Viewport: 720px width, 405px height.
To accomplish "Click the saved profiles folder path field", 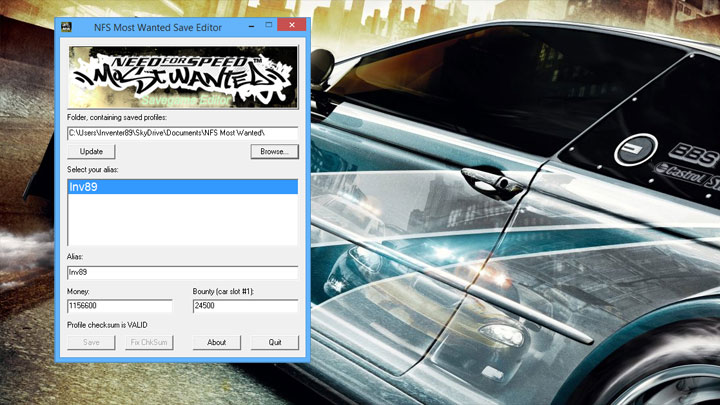I will (x=183, y=132).
